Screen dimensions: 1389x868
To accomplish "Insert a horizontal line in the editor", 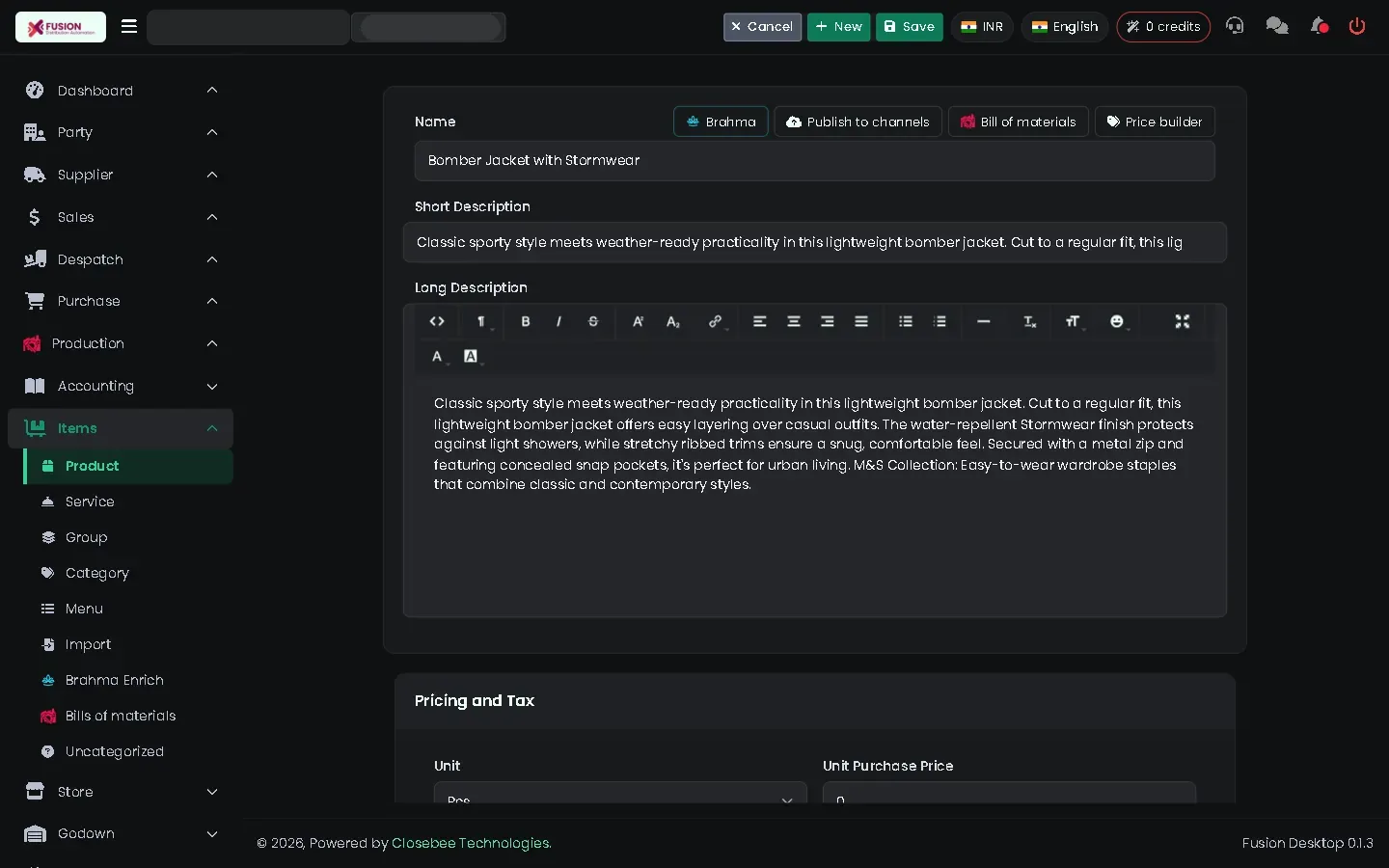I will click(984, 322).
